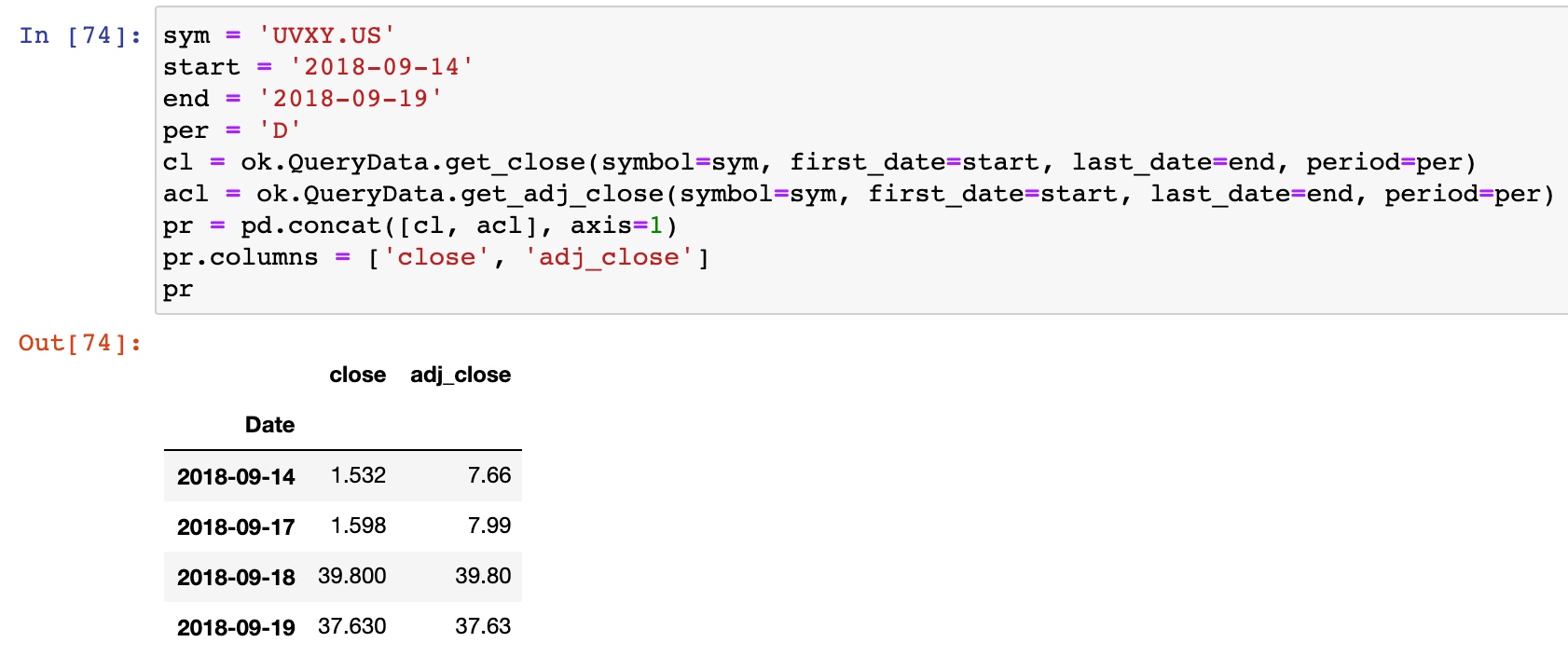Click the get_adj_close function call line
The height and width of the screenshot is (656, 1568).
(x=860, y=194)
